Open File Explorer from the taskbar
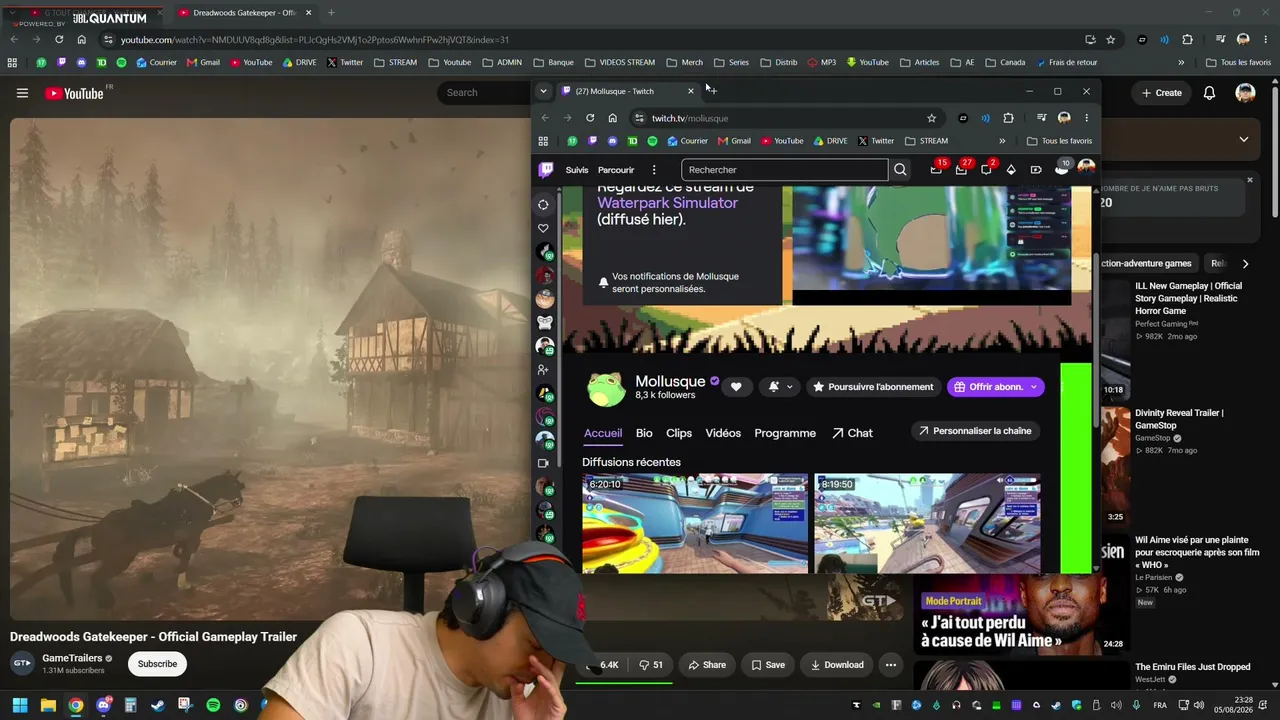 pyautogui.click(x=48, y=705)
